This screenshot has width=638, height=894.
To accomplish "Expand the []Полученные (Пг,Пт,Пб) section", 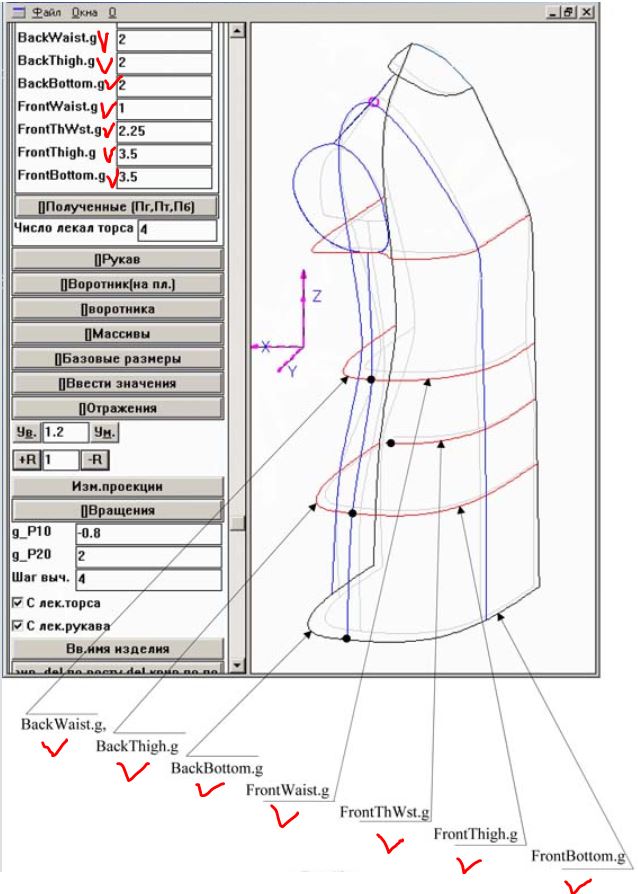I will pyautogui.click(x=116, y=206).
